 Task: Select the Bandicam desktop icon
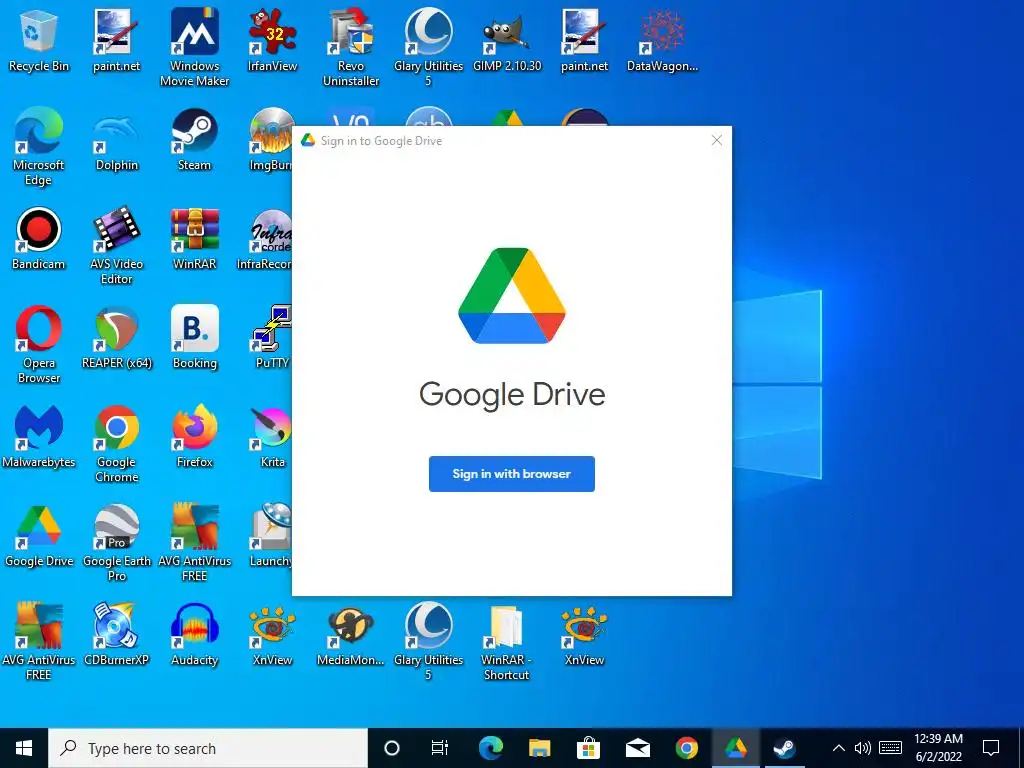point(39,239)
